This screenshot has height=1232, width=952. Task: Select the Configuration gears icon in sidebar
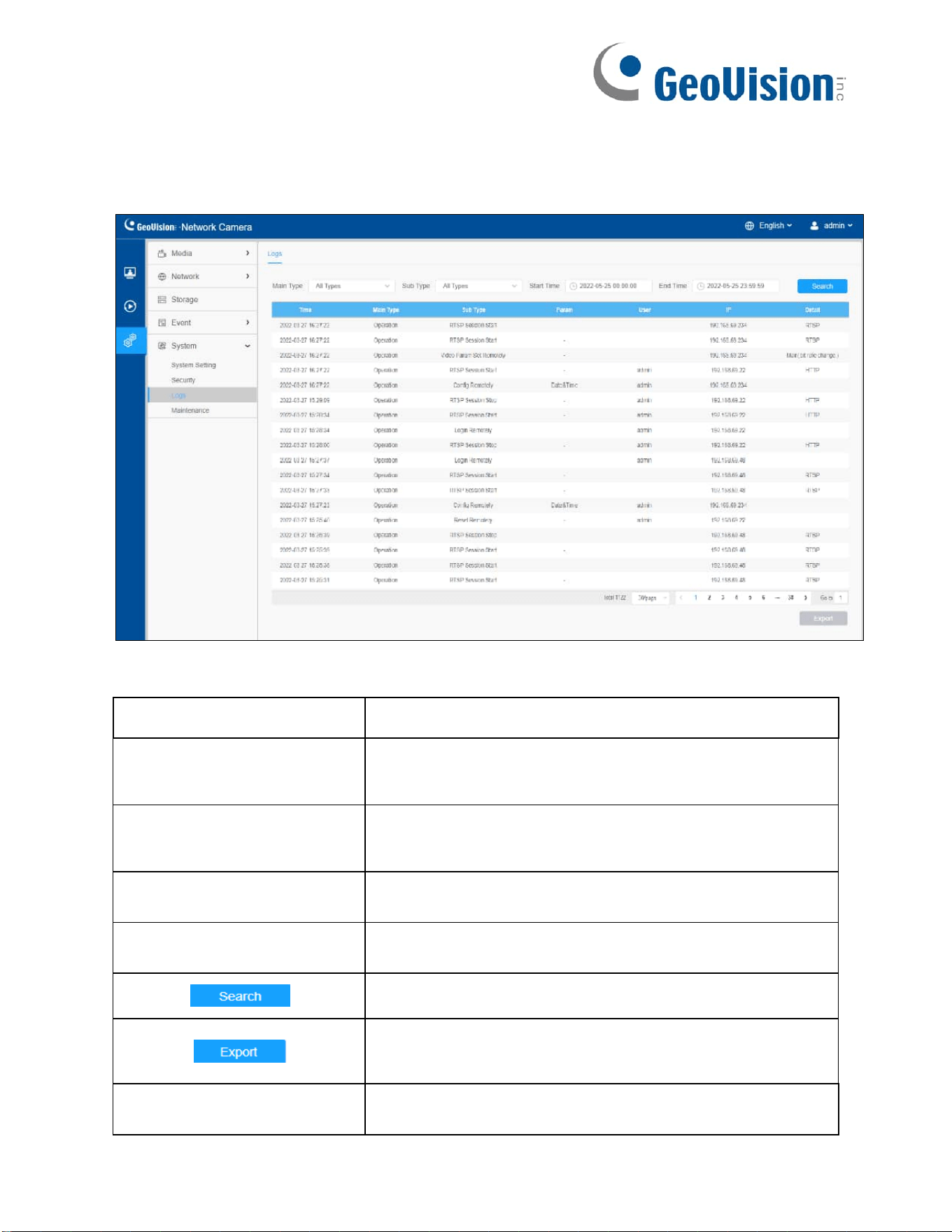(130, 341)
